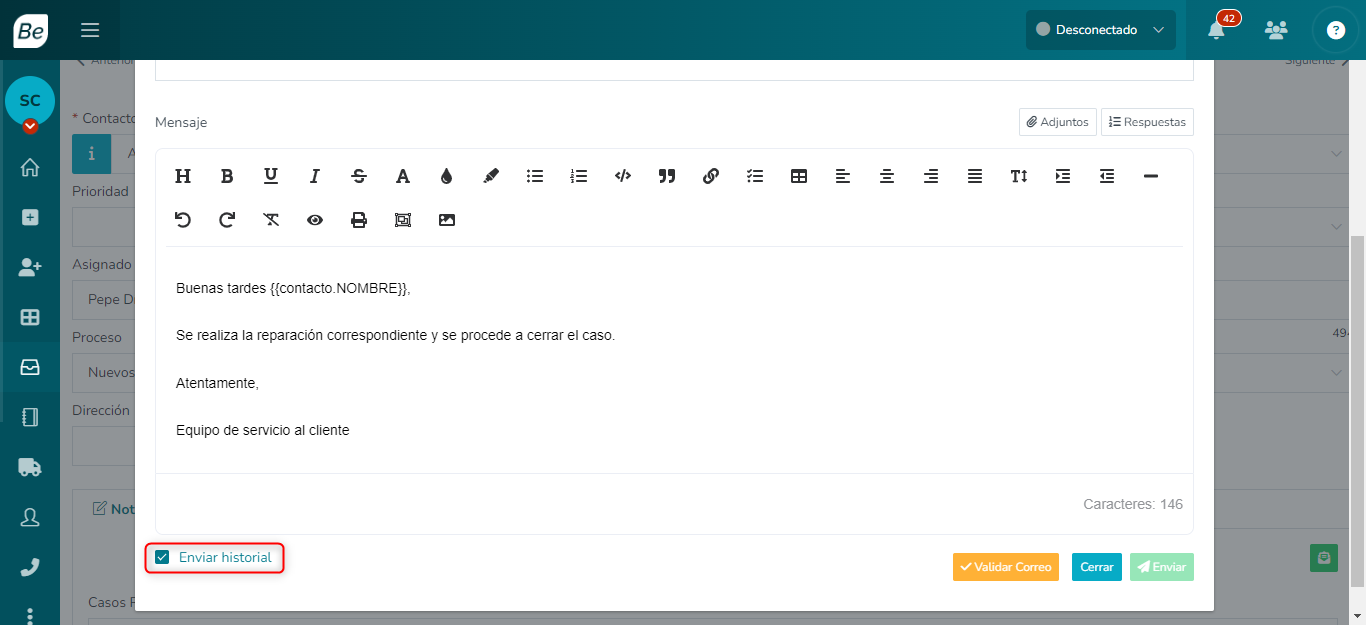
Task: Open the text color picker droplet
Action: click(x=447, y=176)
